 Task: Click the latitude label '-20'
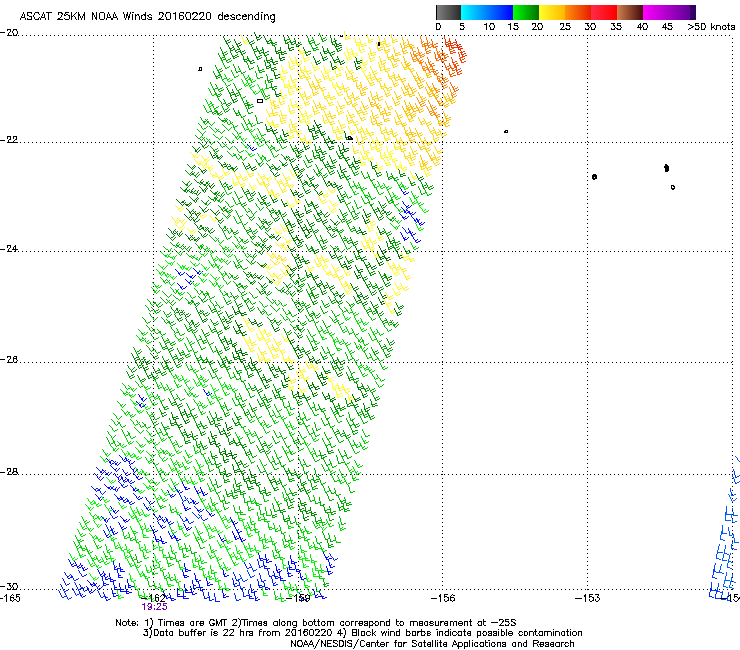click(9, 33)
